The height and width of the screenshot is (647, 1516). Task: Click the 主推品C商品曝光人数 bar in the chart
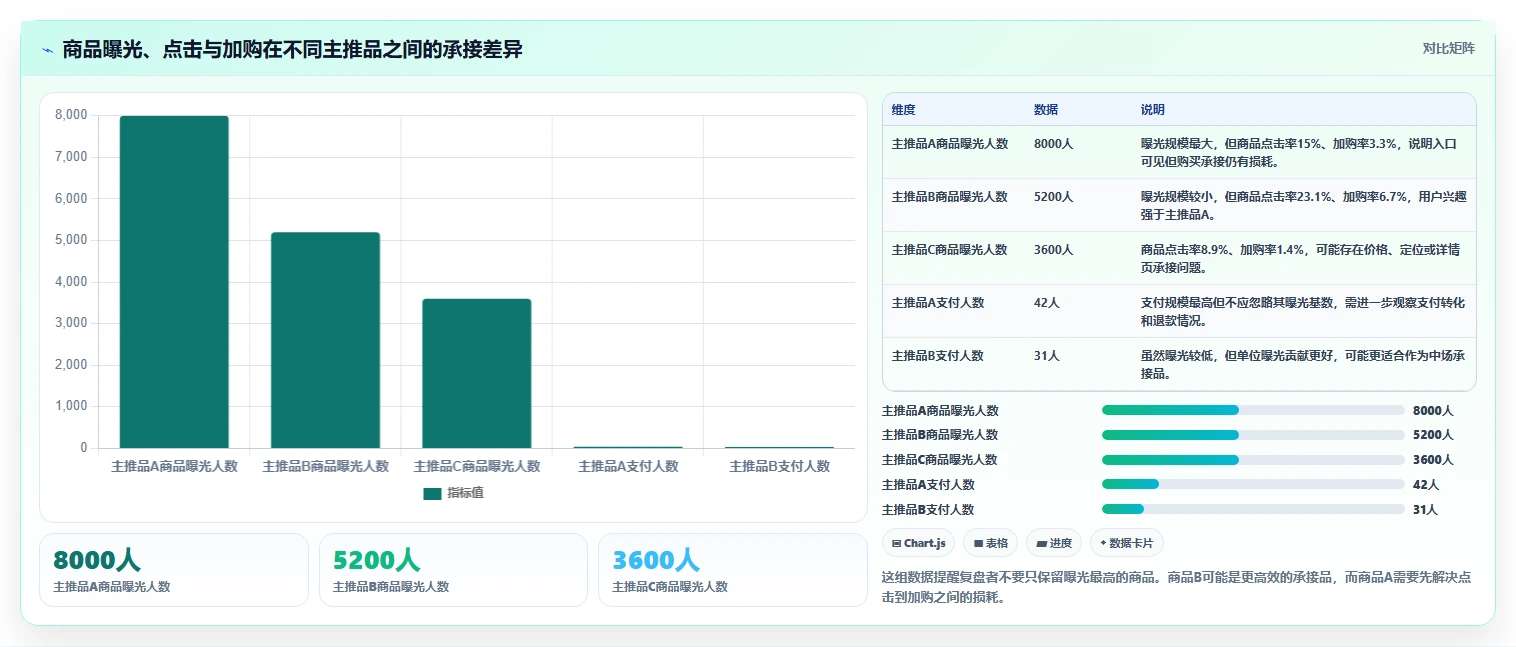477,373
